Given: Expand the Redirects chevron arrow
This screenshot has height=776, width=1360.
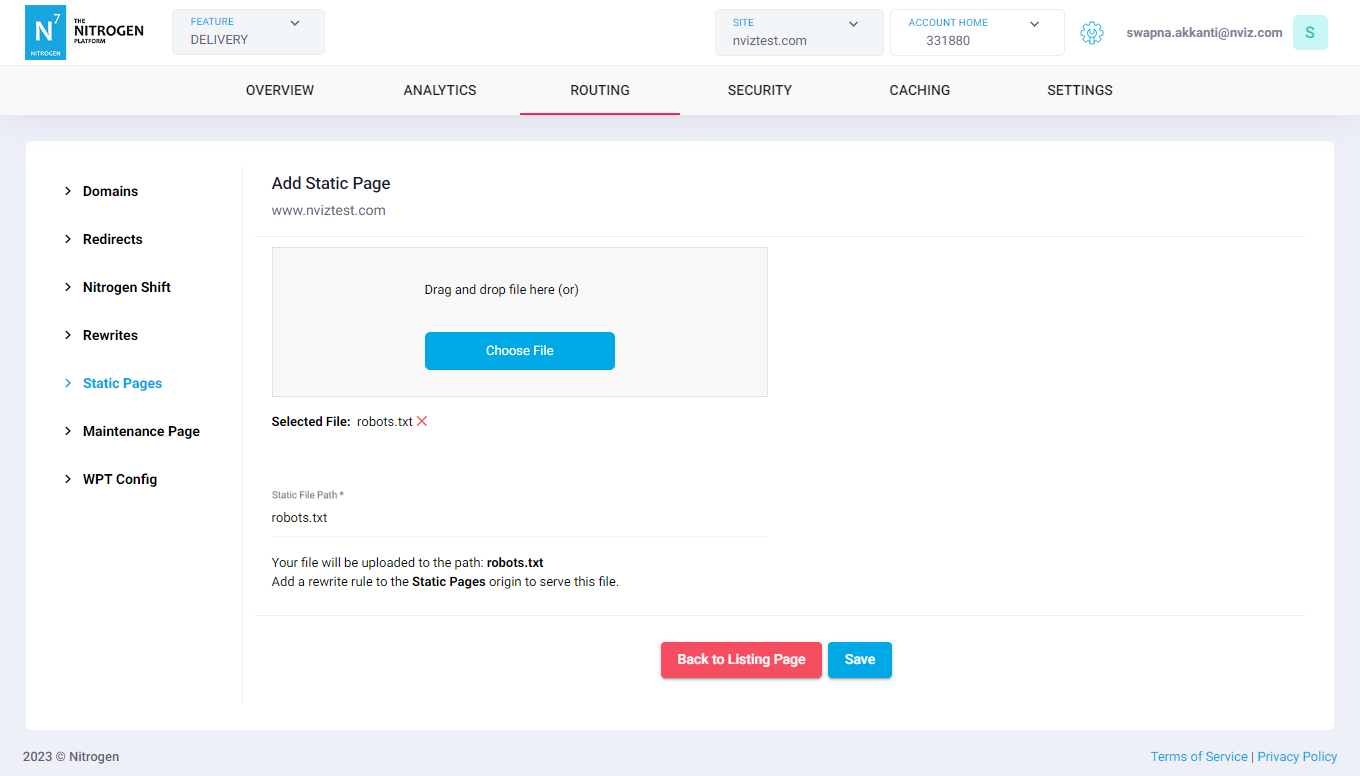Looking at the screenshot, I should tap(68, 239).
